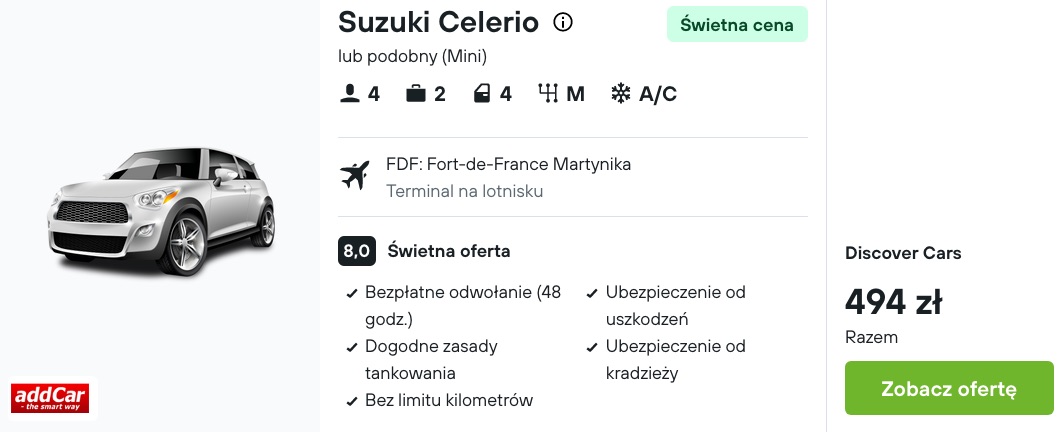Click FDF: Fort-de-France Martynika location text
Screen dimensions: 1062x432
pos(509,165)
